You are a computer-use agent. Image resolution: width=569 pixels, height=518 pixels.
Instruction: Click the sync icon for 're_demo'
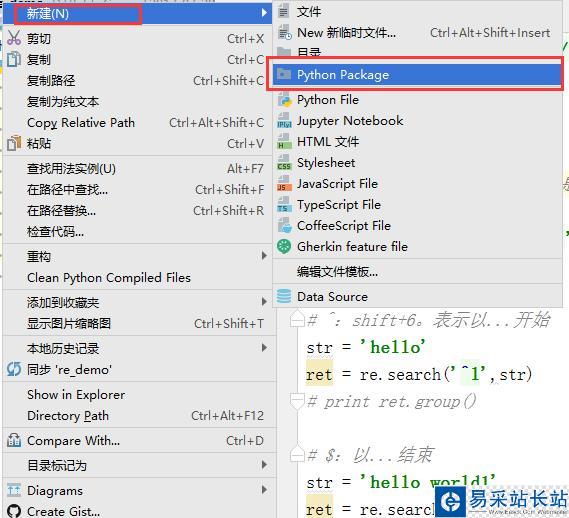click(14, 370)
